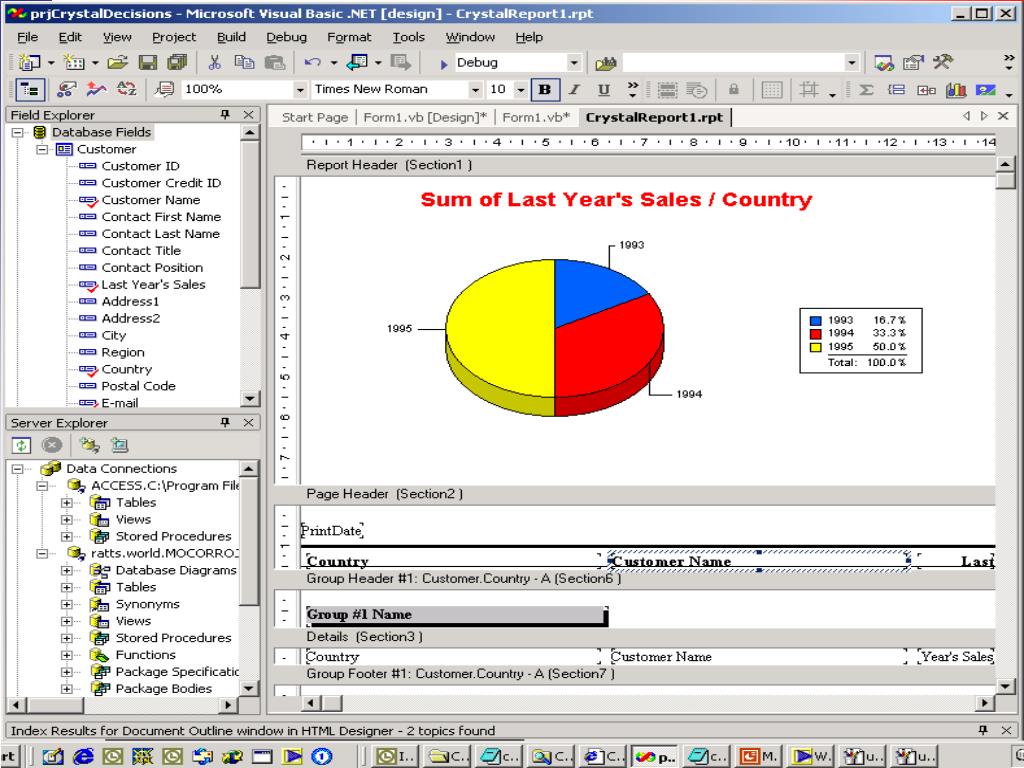Select the PrintDate field in Page Header
This screenshot has height=768, width=1024.
click(x=332, y=531)
